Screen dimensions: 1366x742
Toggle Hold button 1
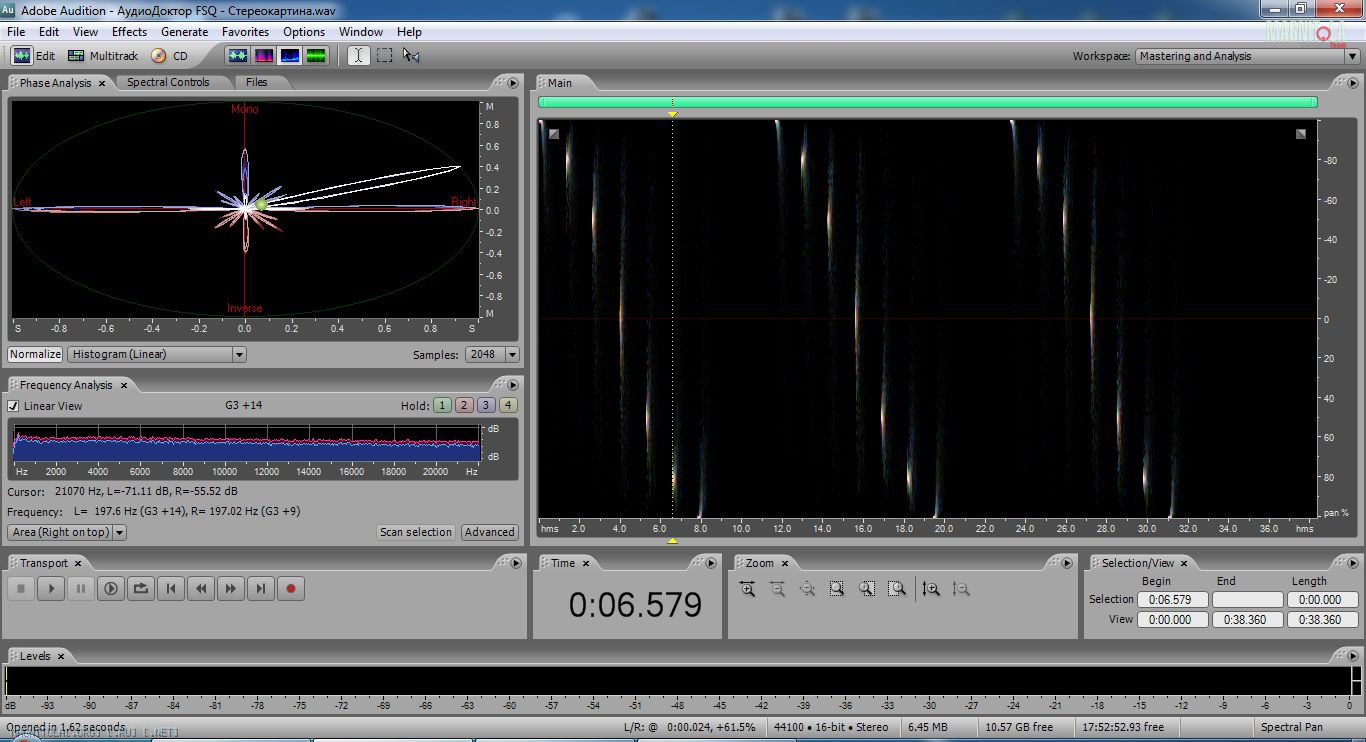click(x=443, y=405)
